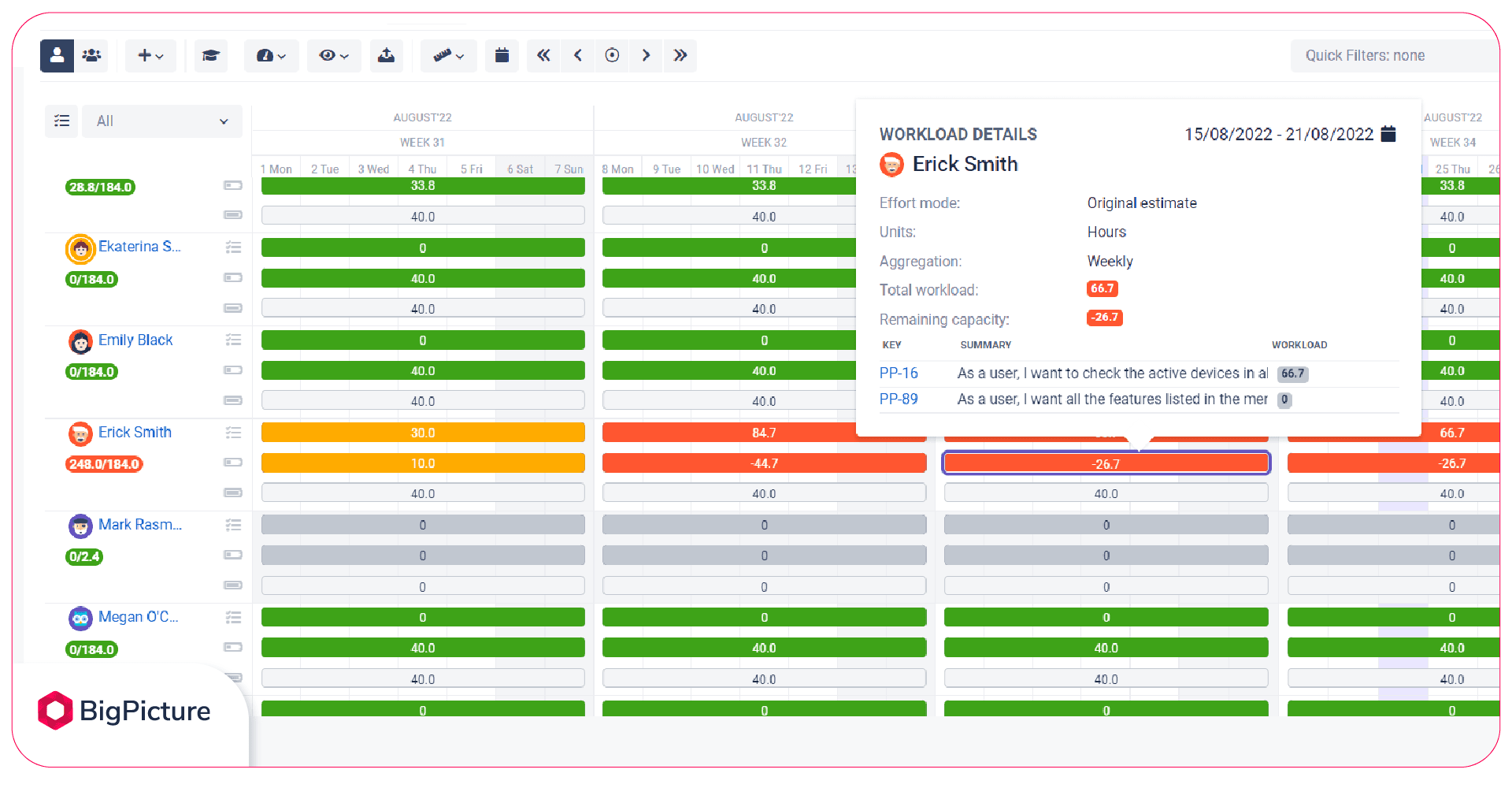Click the task list icon for Emily Black
The height and width of the screenshot is (788, 1512).
[x=233, y=340]
